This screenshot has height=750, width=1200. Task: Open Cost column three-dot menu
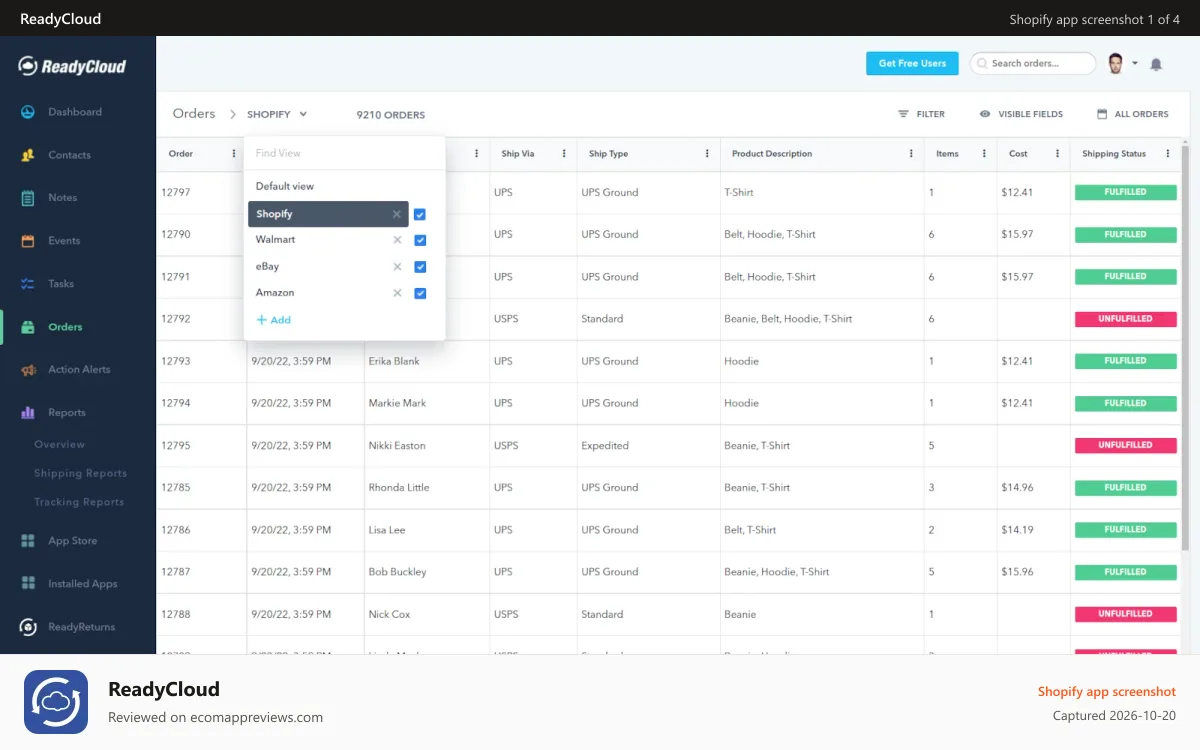point(1057,154)
